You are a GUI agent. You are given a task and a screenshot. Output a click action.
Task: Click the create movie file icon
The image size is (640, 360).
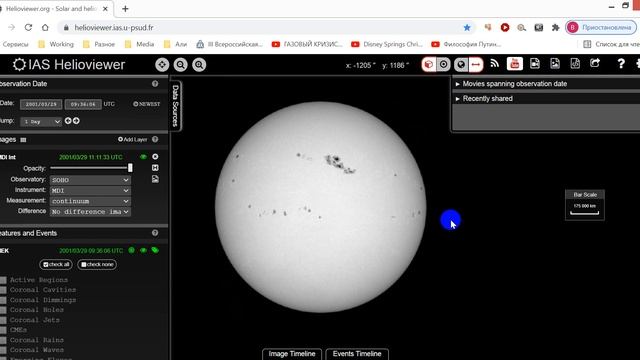click(535, 64)
